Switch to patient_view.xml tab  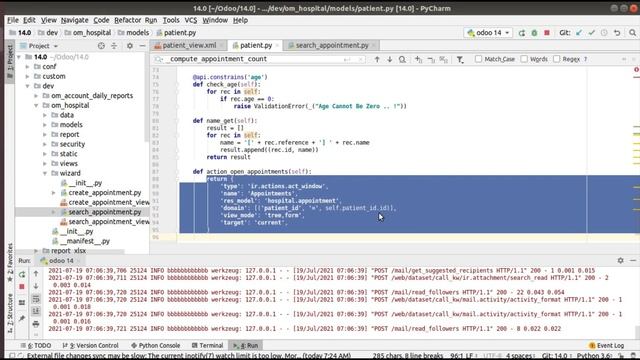click(x=189, y=45)
